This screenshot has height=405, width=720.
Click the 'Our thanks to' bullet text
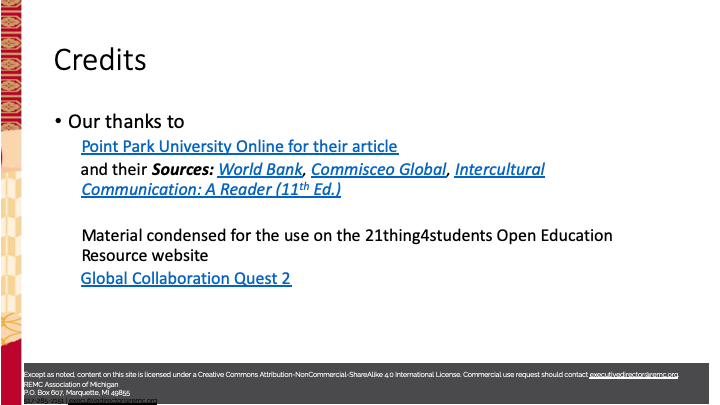tap(126, 122)
